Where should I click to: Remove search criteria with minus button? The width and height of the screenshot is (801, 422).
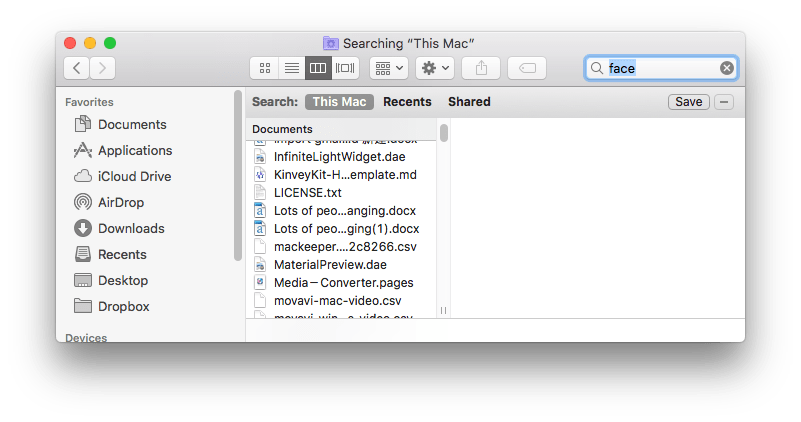coord(725,102)
